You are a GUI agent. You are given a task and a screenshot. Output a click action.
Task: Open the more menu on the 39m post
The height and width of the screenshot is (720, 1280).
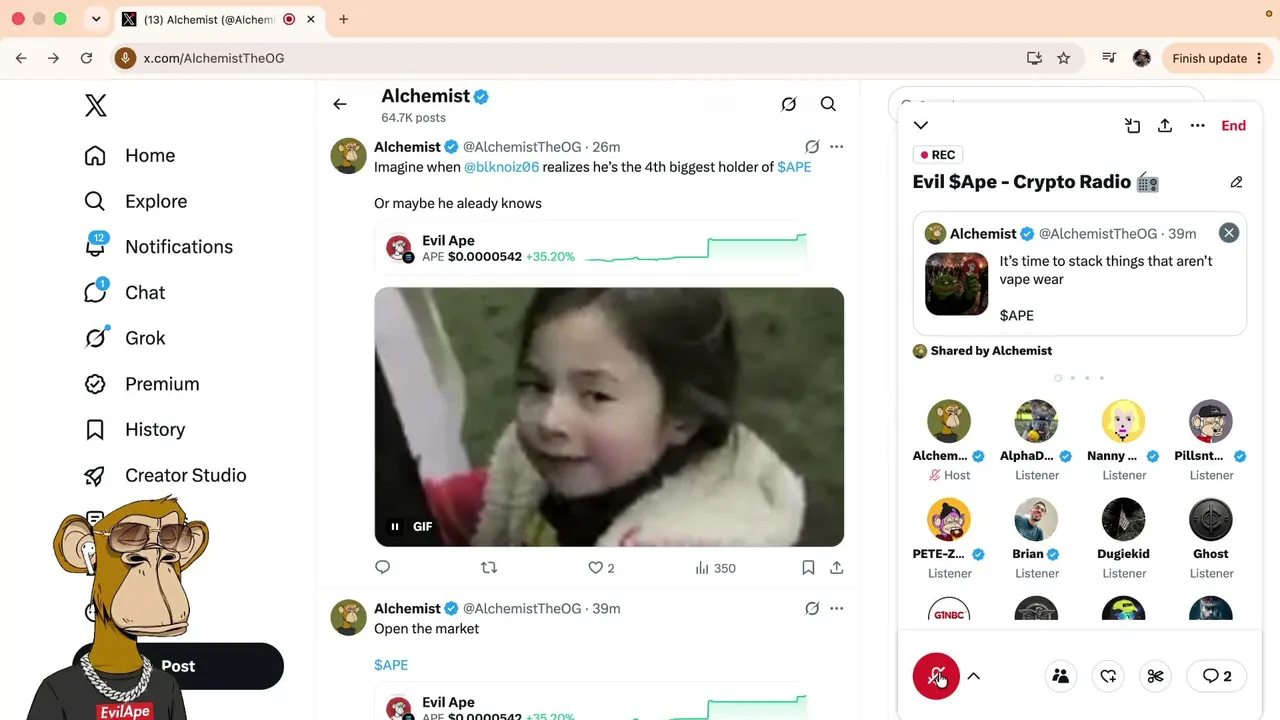click(837, 608)
